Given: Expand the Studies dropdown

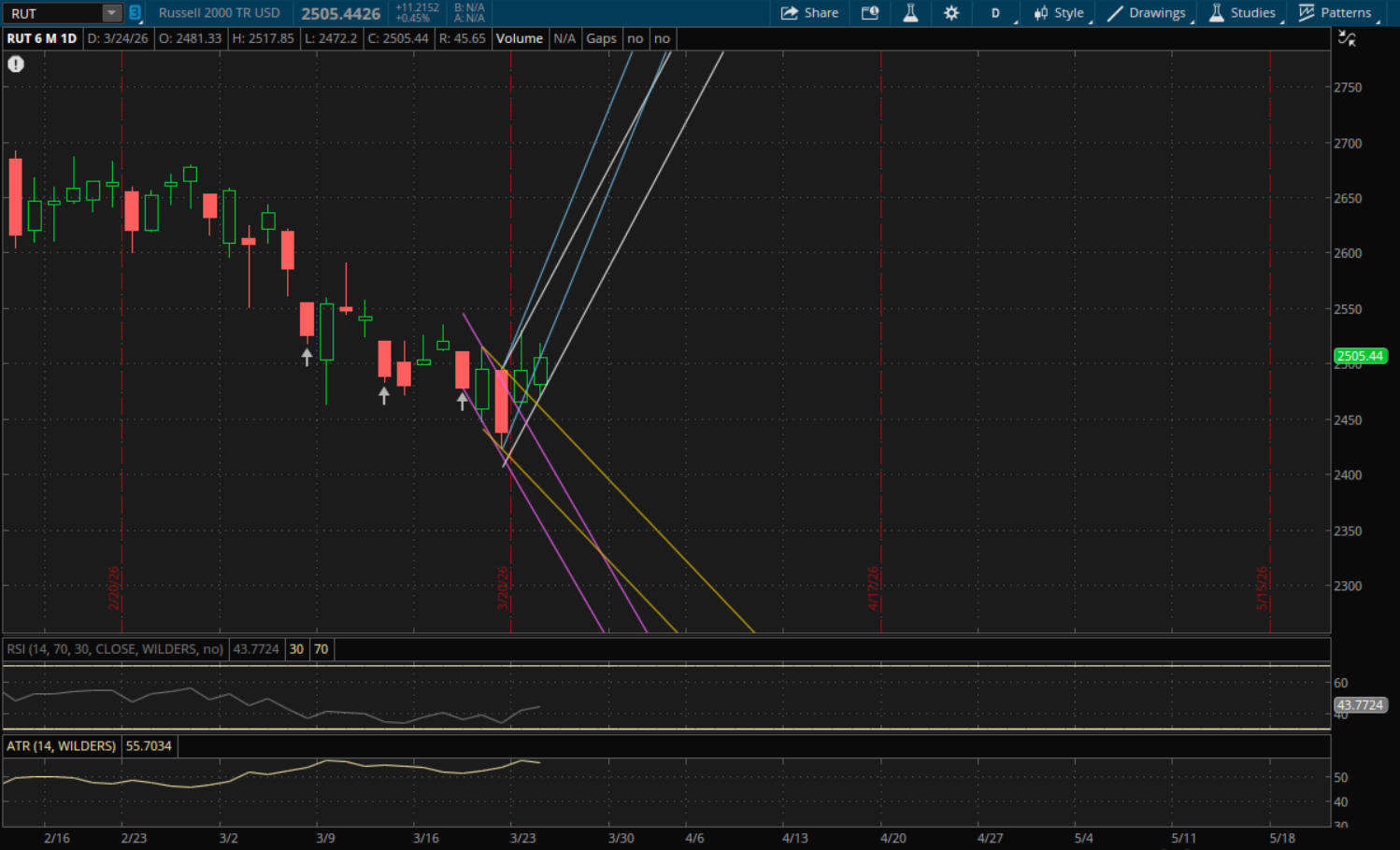Looking at the screenshot, I should [x=1242, y=13].
